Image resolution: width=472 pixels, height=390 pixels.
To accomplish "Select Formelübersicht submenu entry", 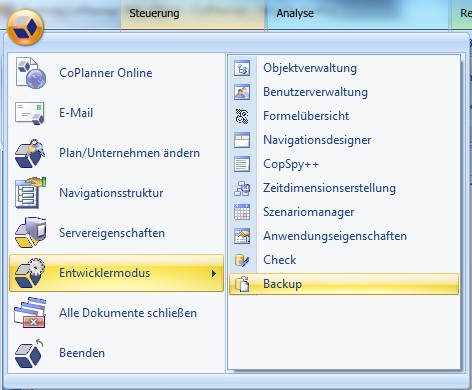I will [344, 116].
